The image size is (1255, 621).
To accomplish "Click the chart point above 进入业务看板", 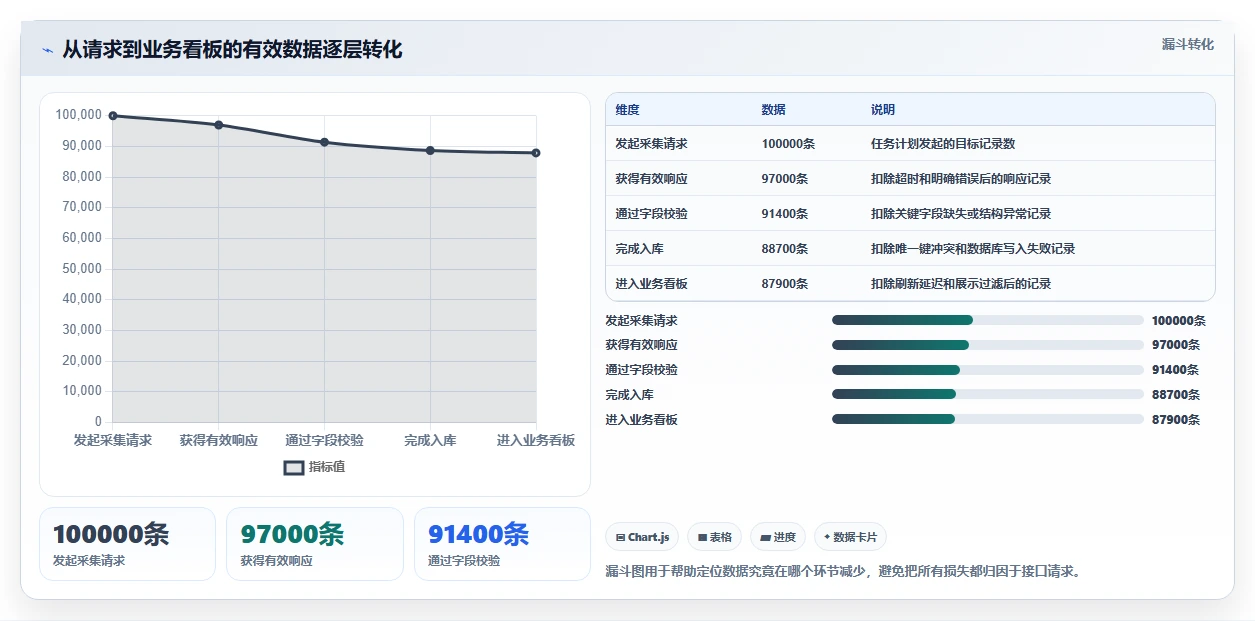I will (x=536, y=153).
